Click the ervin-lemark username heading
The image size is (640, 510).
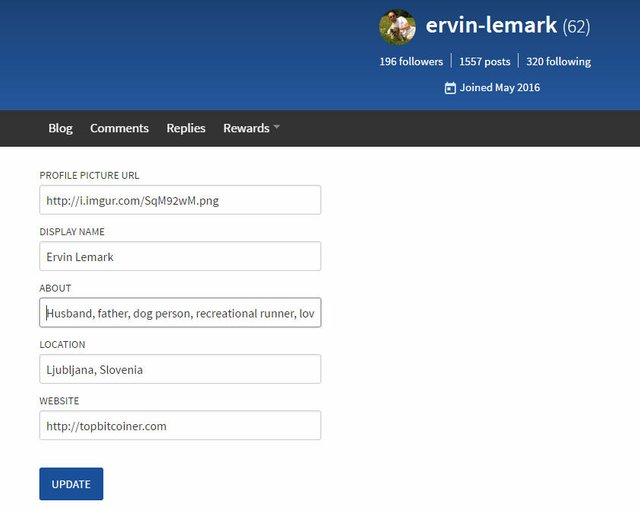point(491,25)
